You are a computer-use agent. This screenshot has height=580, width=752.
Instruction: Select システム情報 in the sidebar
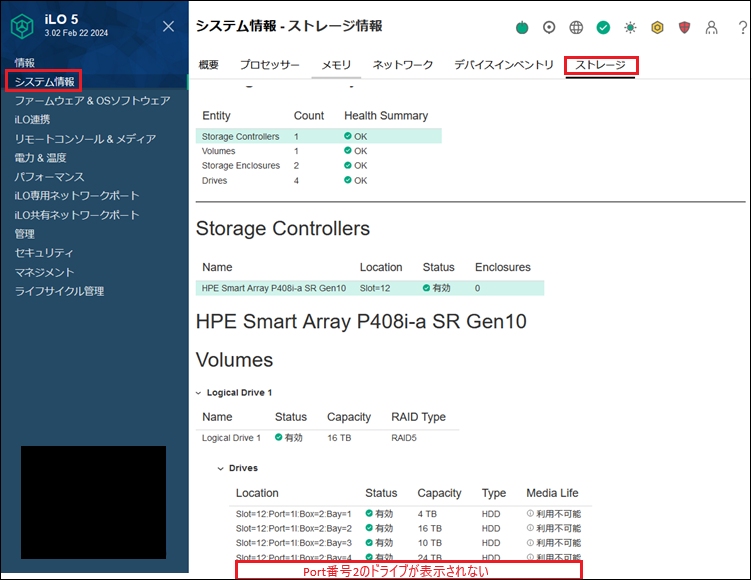(44, 82)
